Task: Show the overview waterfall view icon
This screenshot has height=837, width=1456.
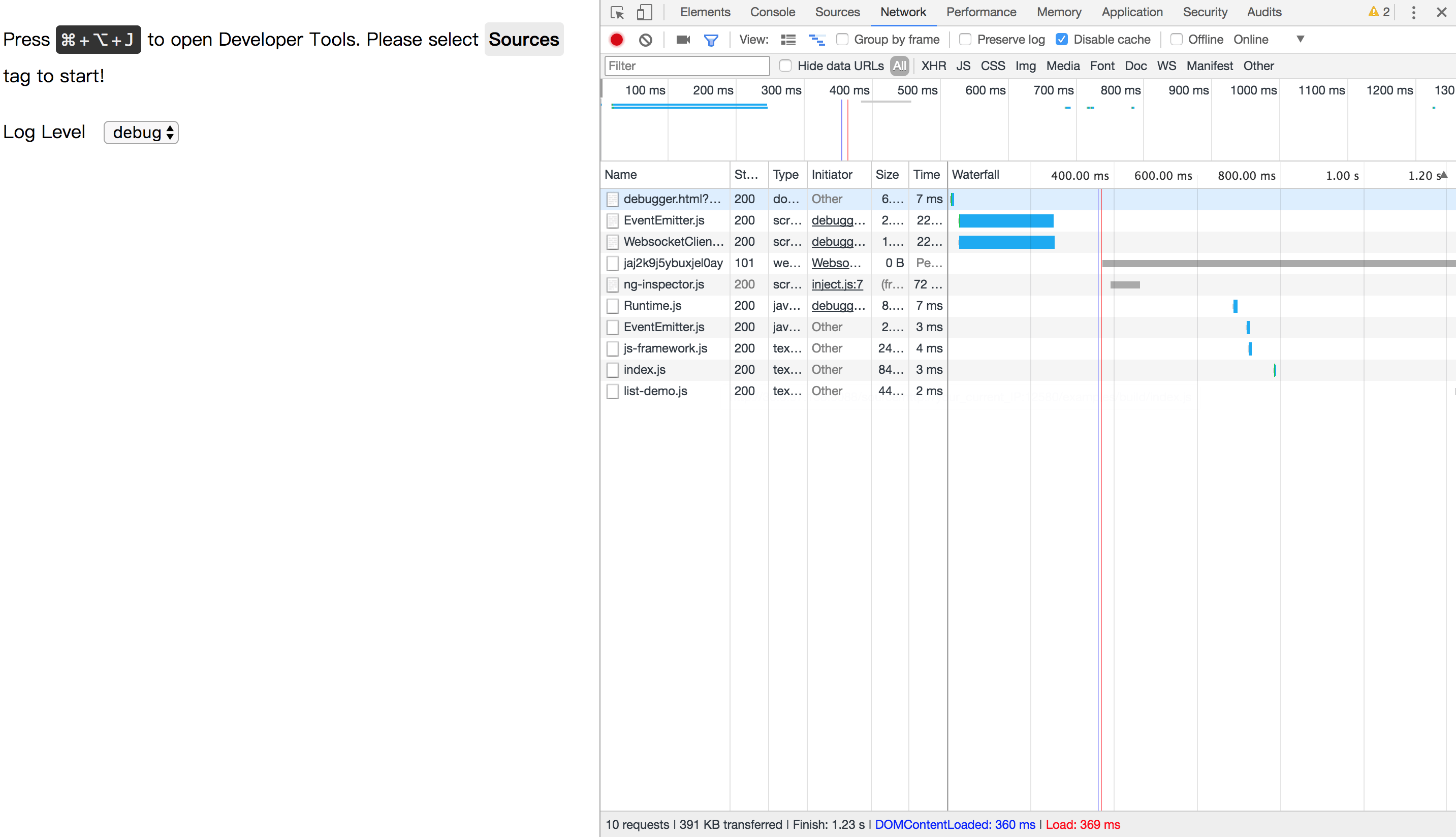Action: point(816,40)
